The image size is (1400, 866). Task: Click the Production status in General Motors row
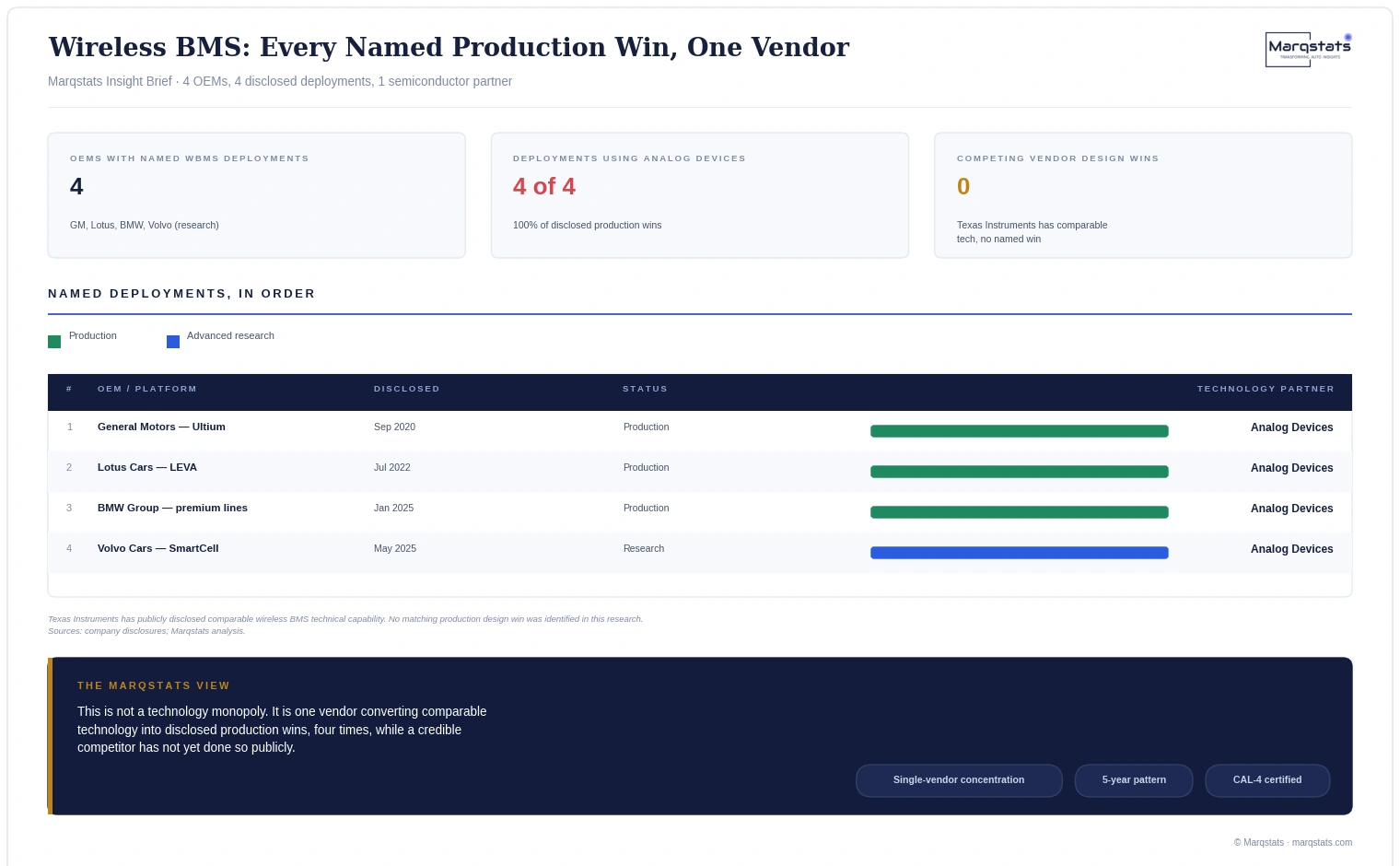click(x=647, y=427)
